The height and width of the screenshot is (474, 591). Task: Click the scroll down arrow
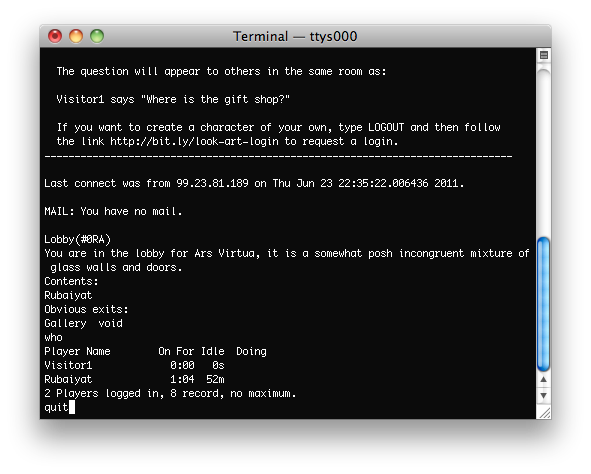[544, 395]
